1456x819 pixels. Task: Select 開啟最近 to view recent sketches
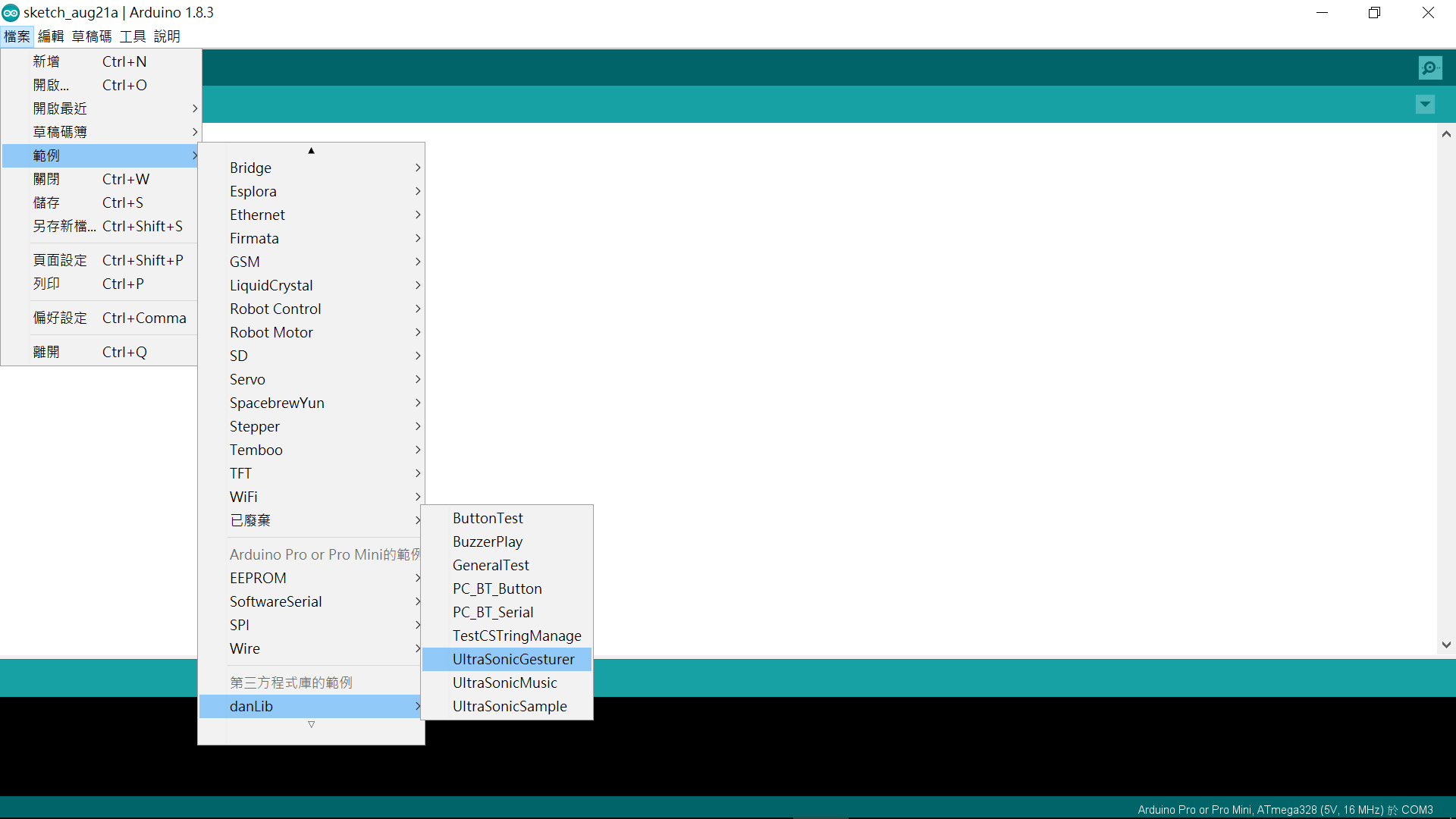pos(60,108)
